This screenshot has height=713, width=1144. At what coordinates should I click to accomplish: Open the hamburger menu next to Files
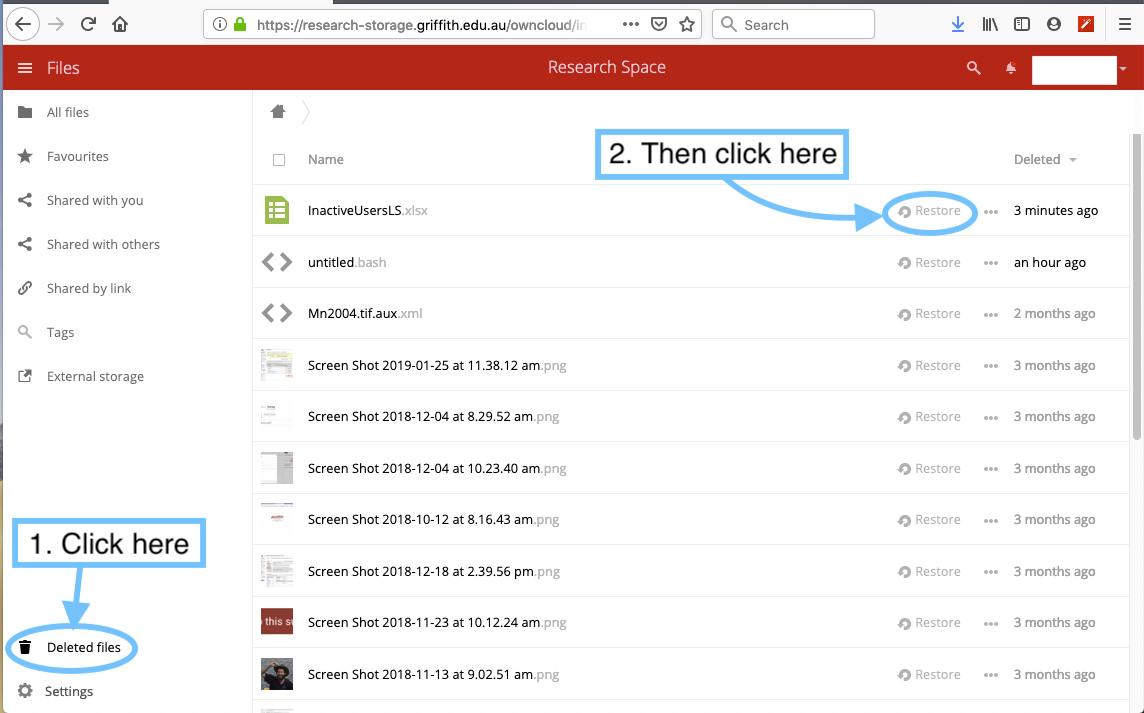coord(26,68)
